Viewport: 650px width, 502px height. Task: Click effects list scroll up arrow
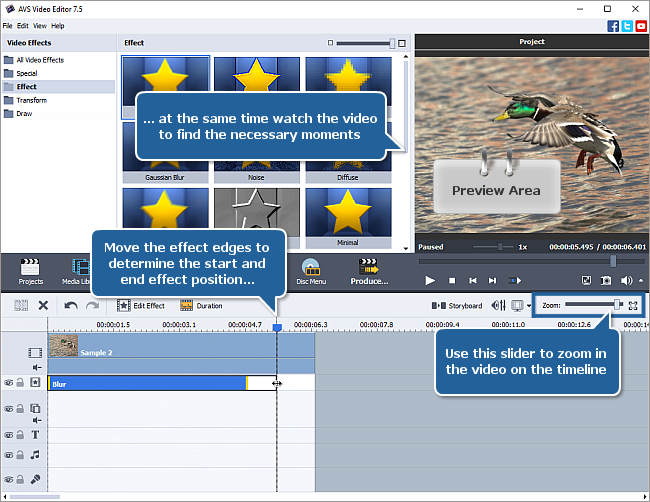(405, 57)
